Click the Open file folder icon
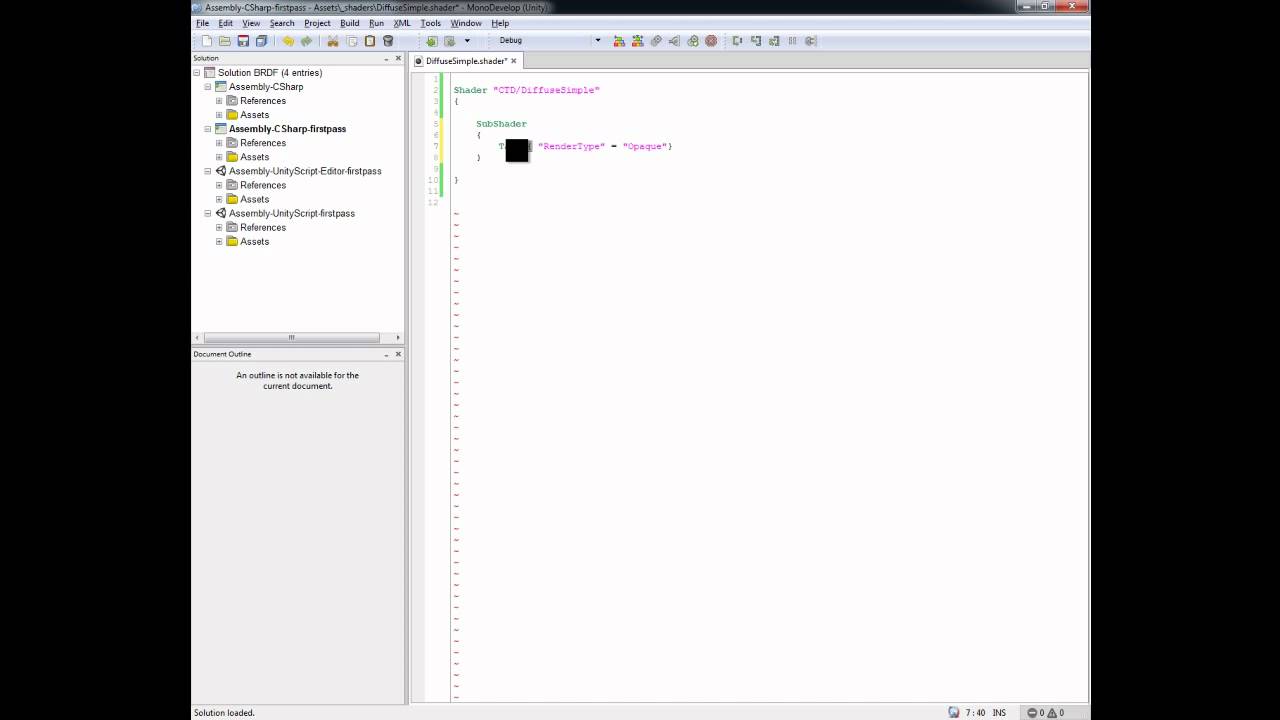1280x720 pixels. 225,41
